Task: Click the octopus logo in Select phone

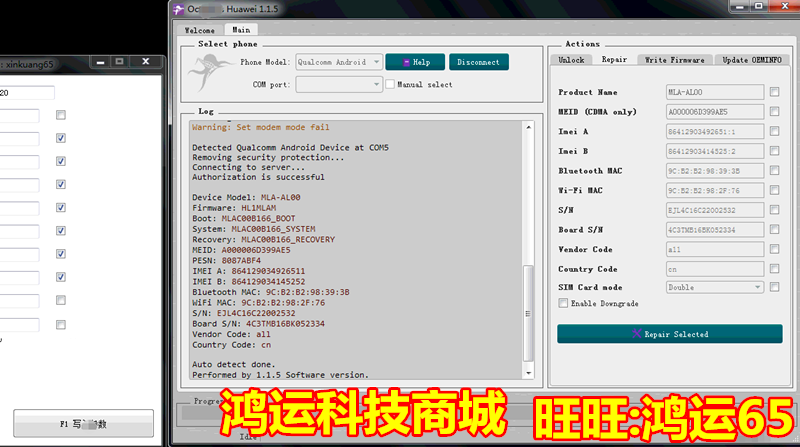Action: [x=209, y=72]
